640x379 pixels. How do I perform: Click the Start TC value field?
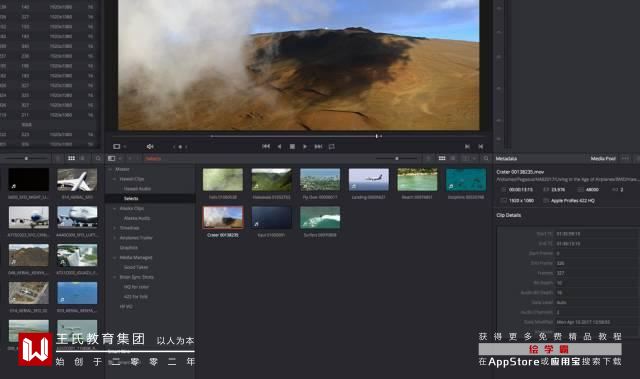coord(596,234)
